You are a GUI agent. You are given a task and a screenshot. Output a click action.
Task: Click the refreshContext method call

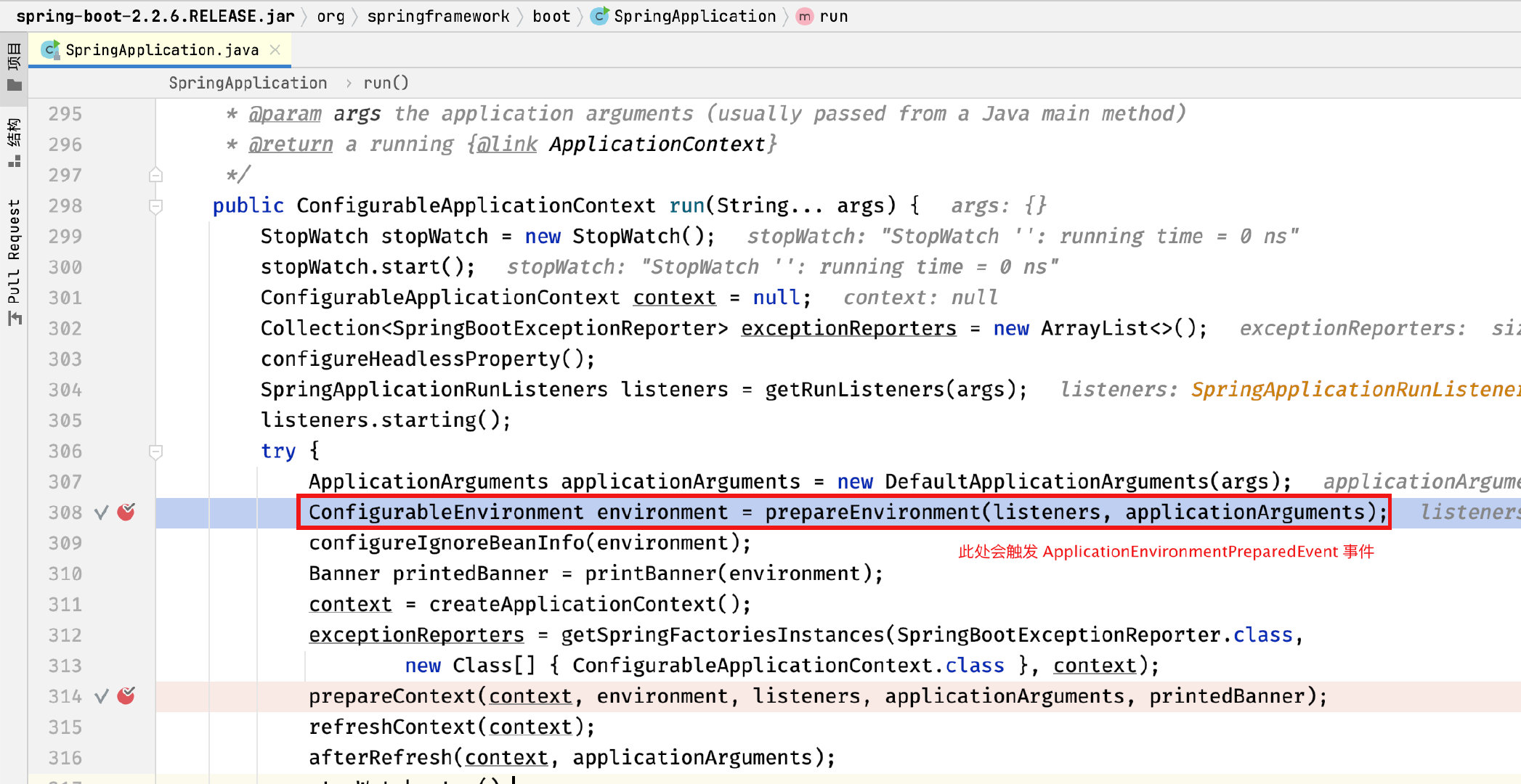[x=392, y=727]
